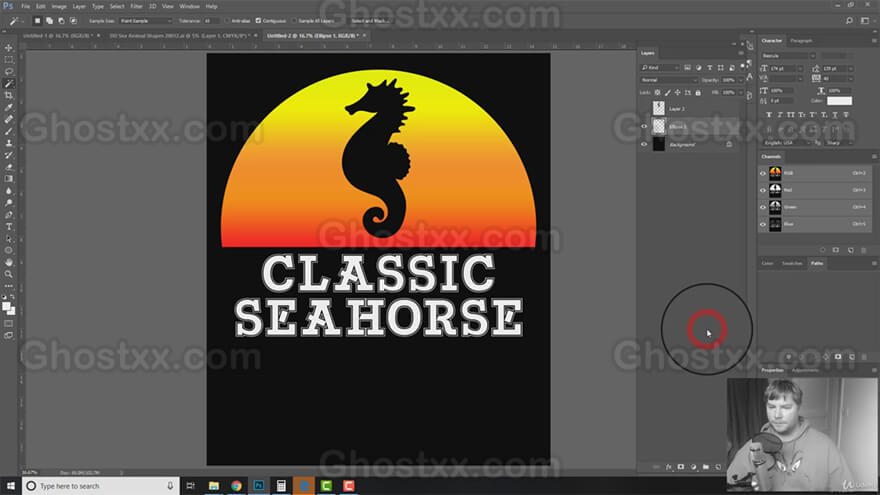The height and width of the screenshot is (495, 880).
Task: Select the Pen tool
Action: [8, 214]
